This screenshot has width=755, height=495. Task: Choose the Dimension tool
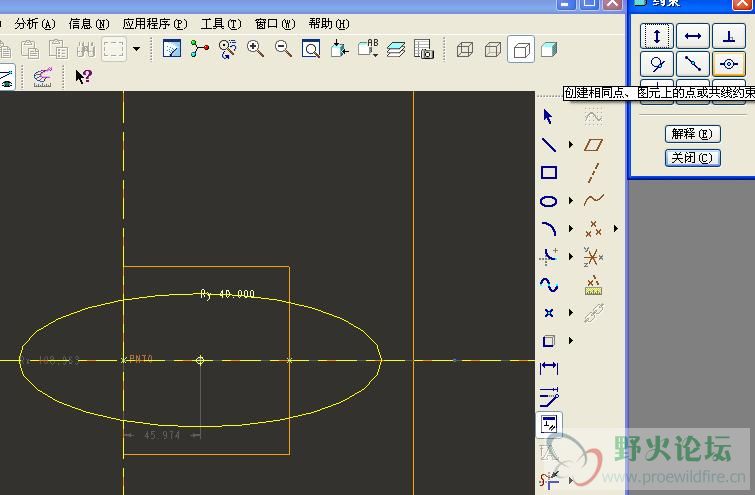point(548,368)
